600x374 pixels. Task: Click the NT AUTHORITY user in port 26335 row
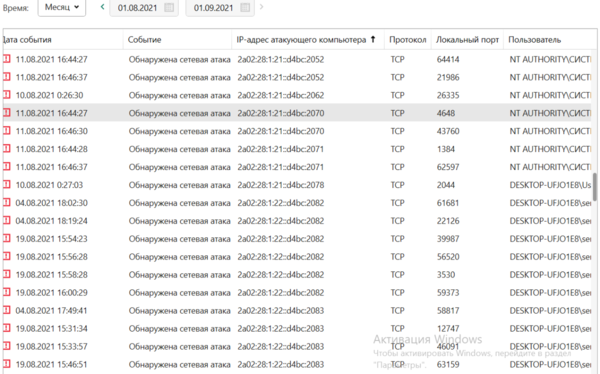coord(550,95)
